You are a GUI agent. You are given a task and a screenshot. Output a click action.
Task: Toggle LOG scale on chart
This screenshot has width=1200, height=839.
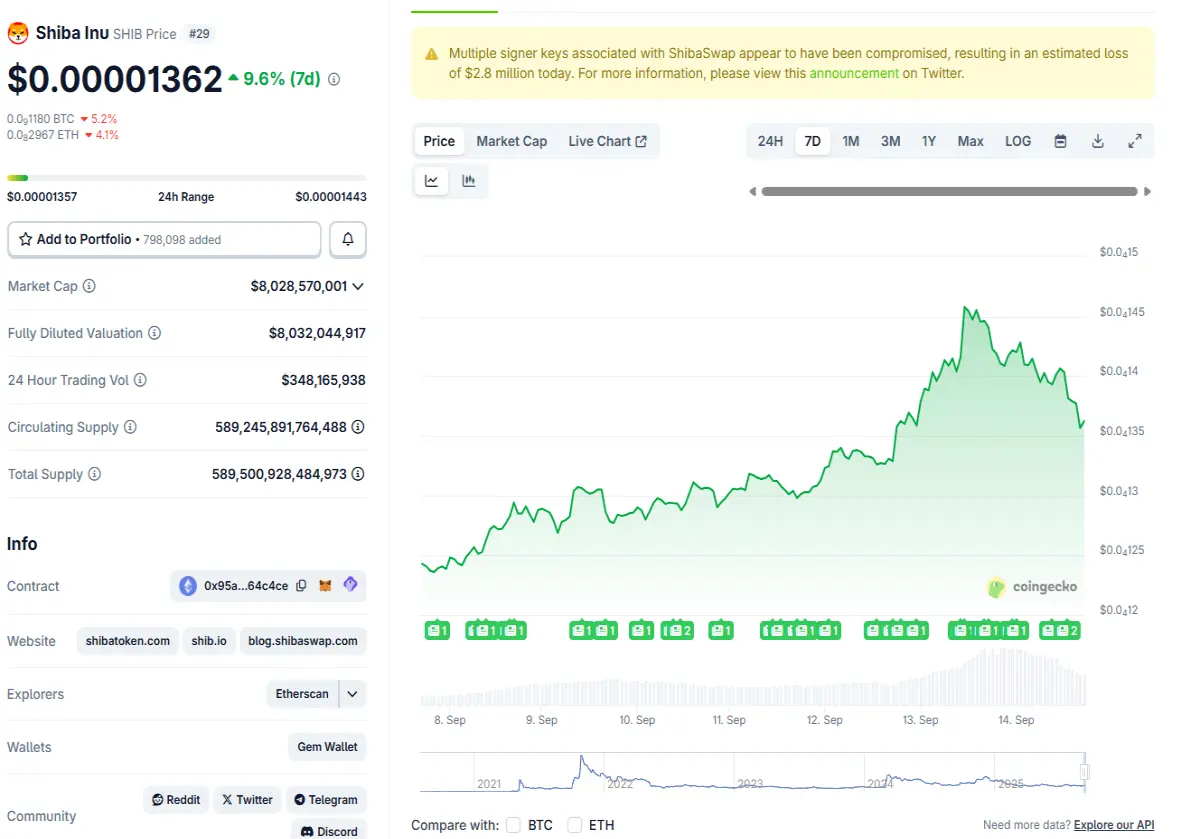[x=1018, y=141]
